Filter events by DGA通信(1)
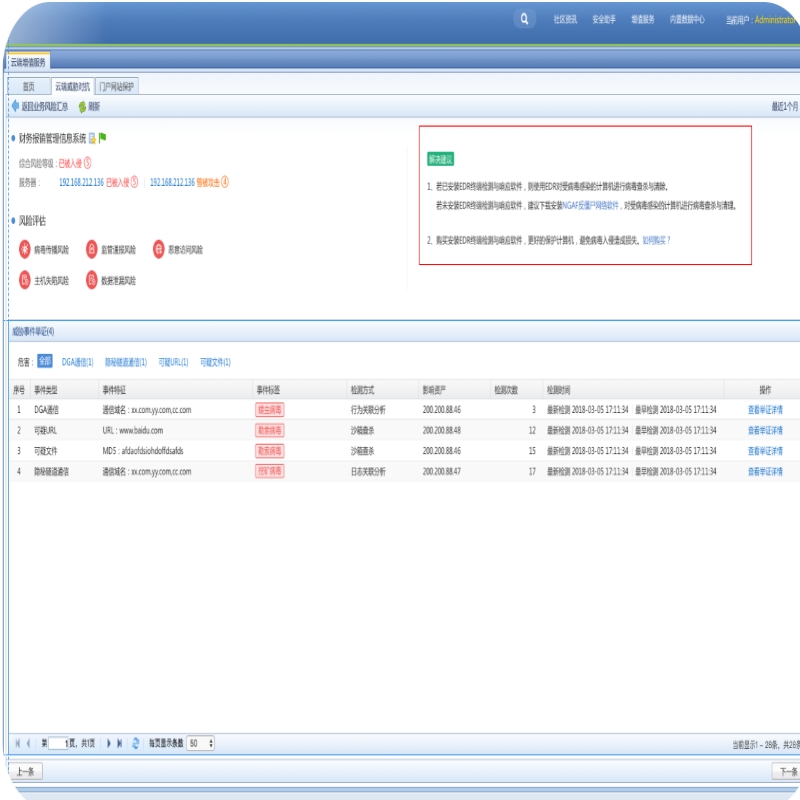This screenshot has height=800, width=800. tap(77, 362)
